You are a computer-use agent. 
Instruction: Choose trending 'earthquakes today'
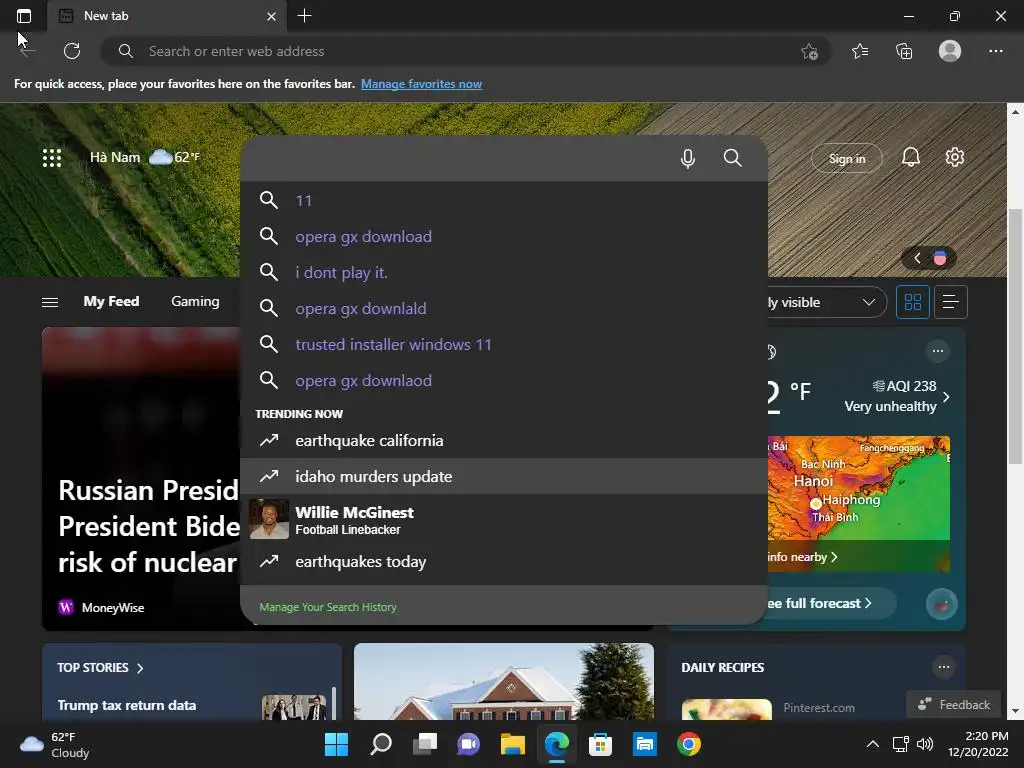(504, 561)
